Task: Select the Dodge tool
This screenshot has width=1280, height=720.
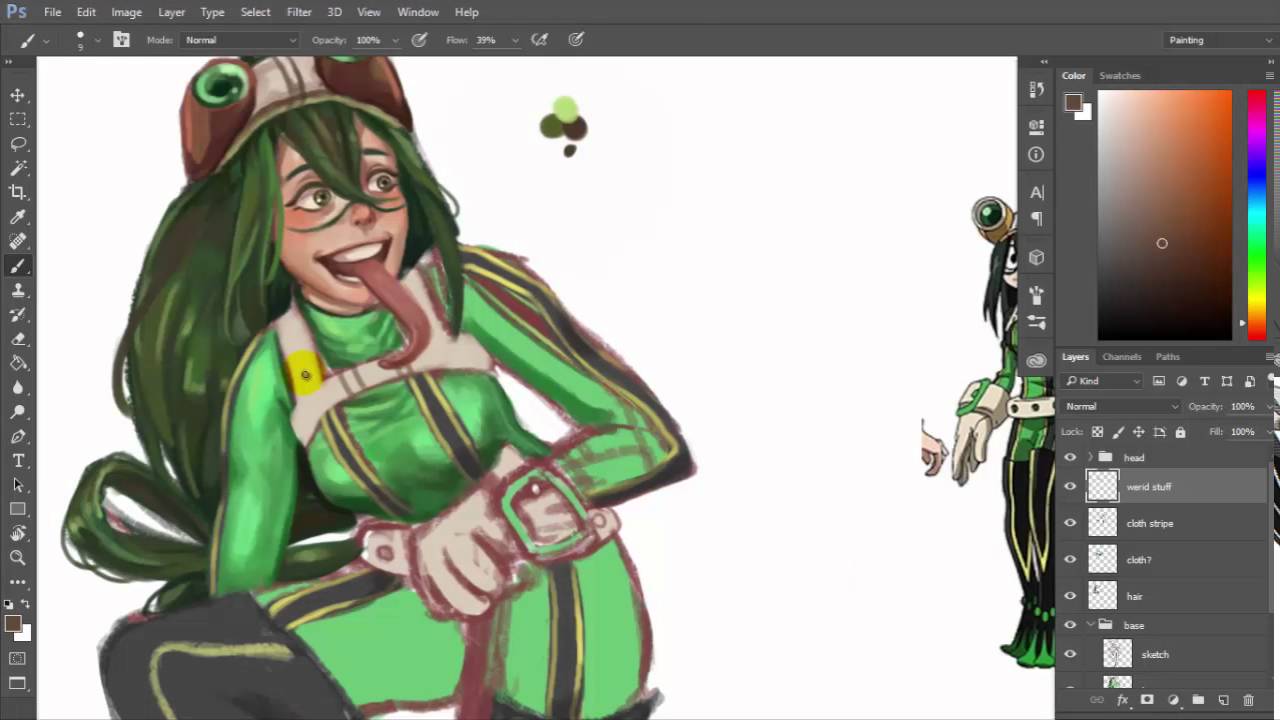Action: [x=18, y=412]
